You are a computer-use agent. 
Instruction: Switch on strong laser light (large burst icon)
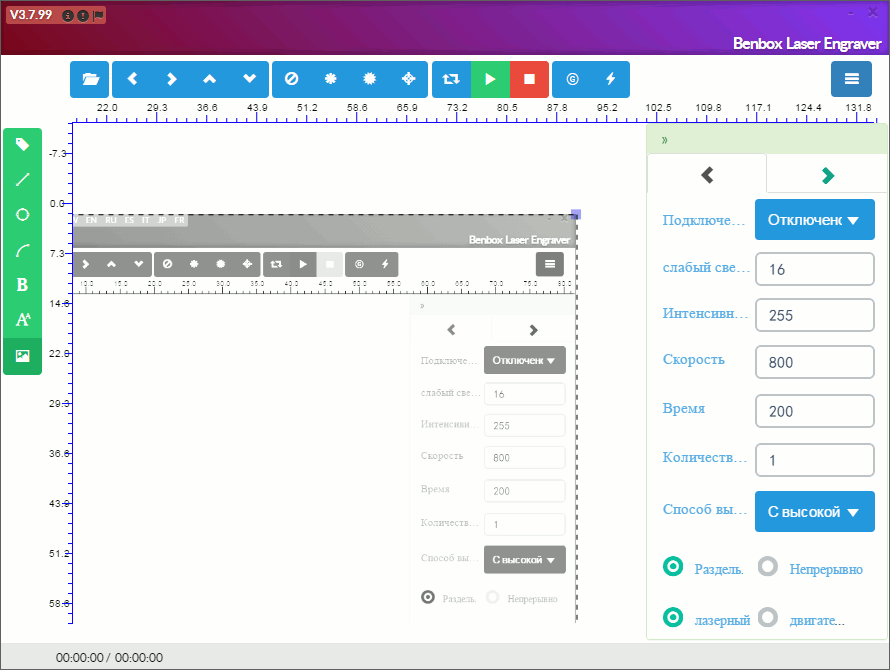[370, 79]
